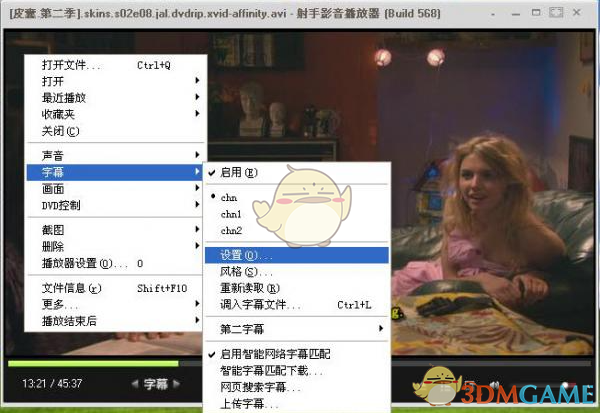Click the small dot button in title bar
605x413 pixels.
click(x=493, y=15)
